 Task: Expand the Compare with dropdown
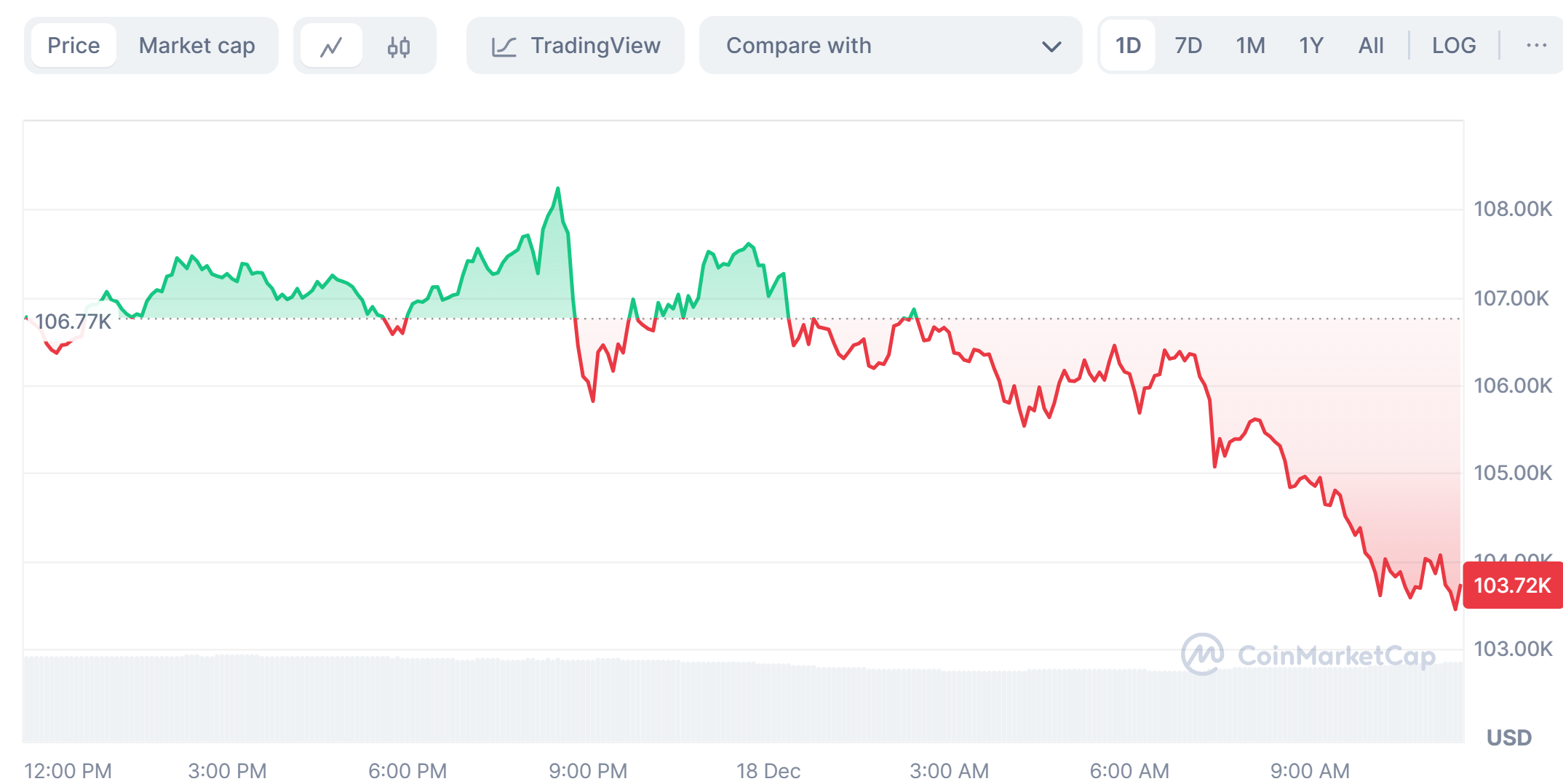pyautogui.click(x=890, y=46)
